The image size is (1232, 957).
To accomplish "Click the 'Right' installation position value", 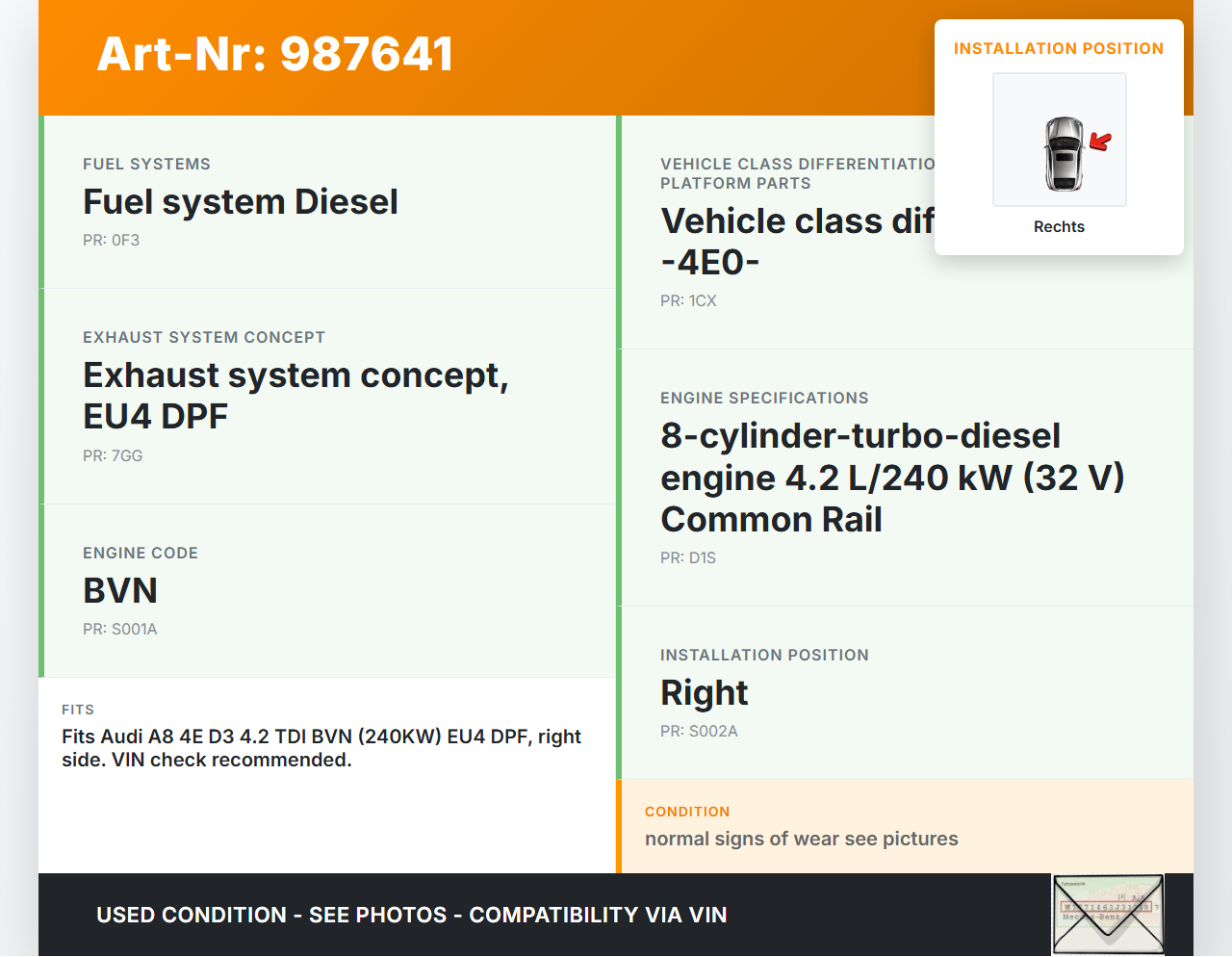I will pyautogui.click(x=704, y=692).
